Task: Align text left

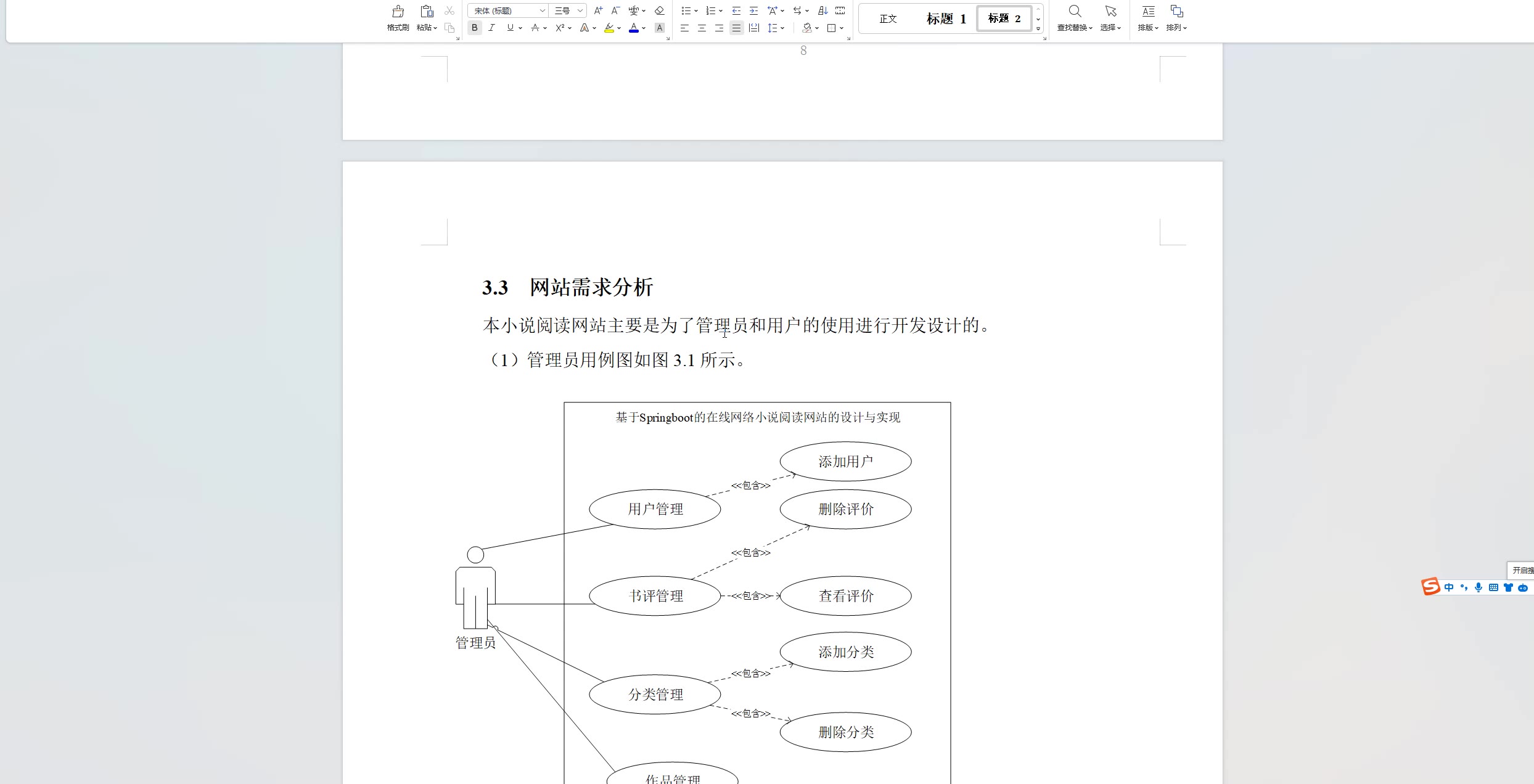Action: tap(684, 28)
